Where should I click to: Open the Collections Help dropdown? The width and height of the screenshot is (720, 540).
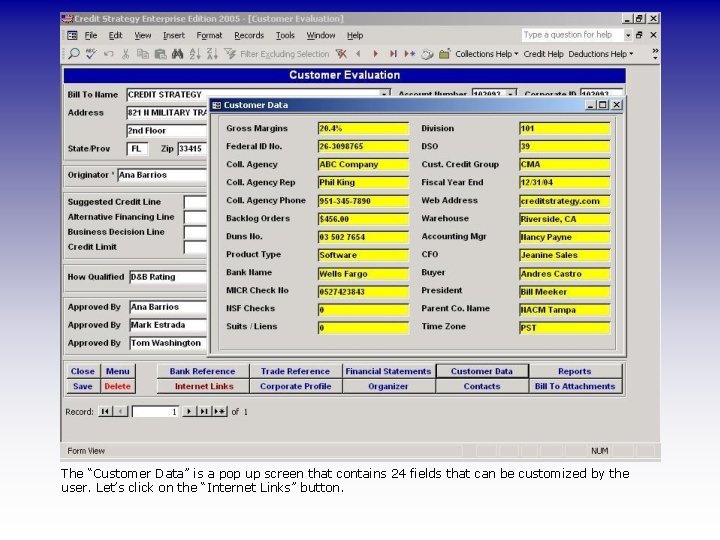click(x=486, y=54)
